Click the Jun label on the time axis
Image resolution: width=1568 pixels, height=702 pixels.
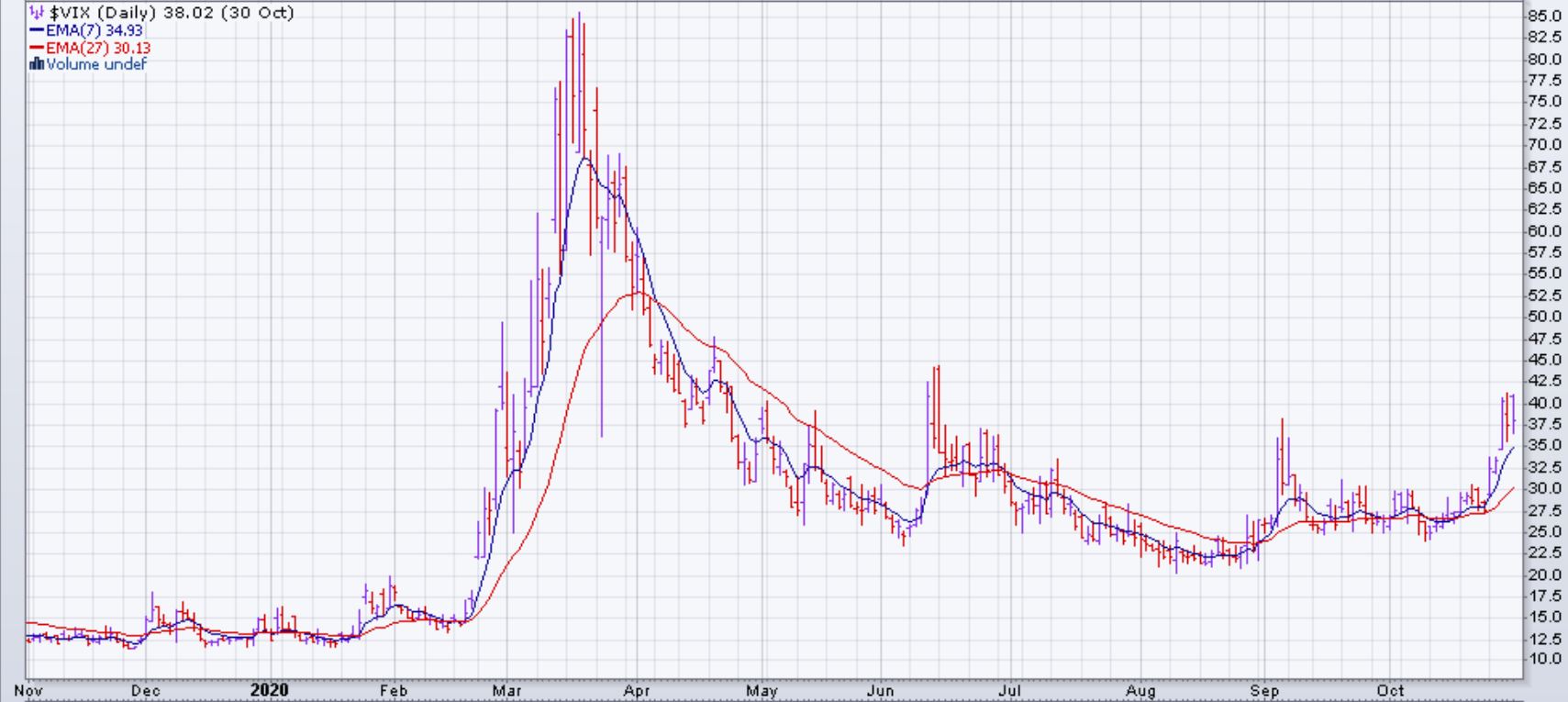click(x=880, y=691)
